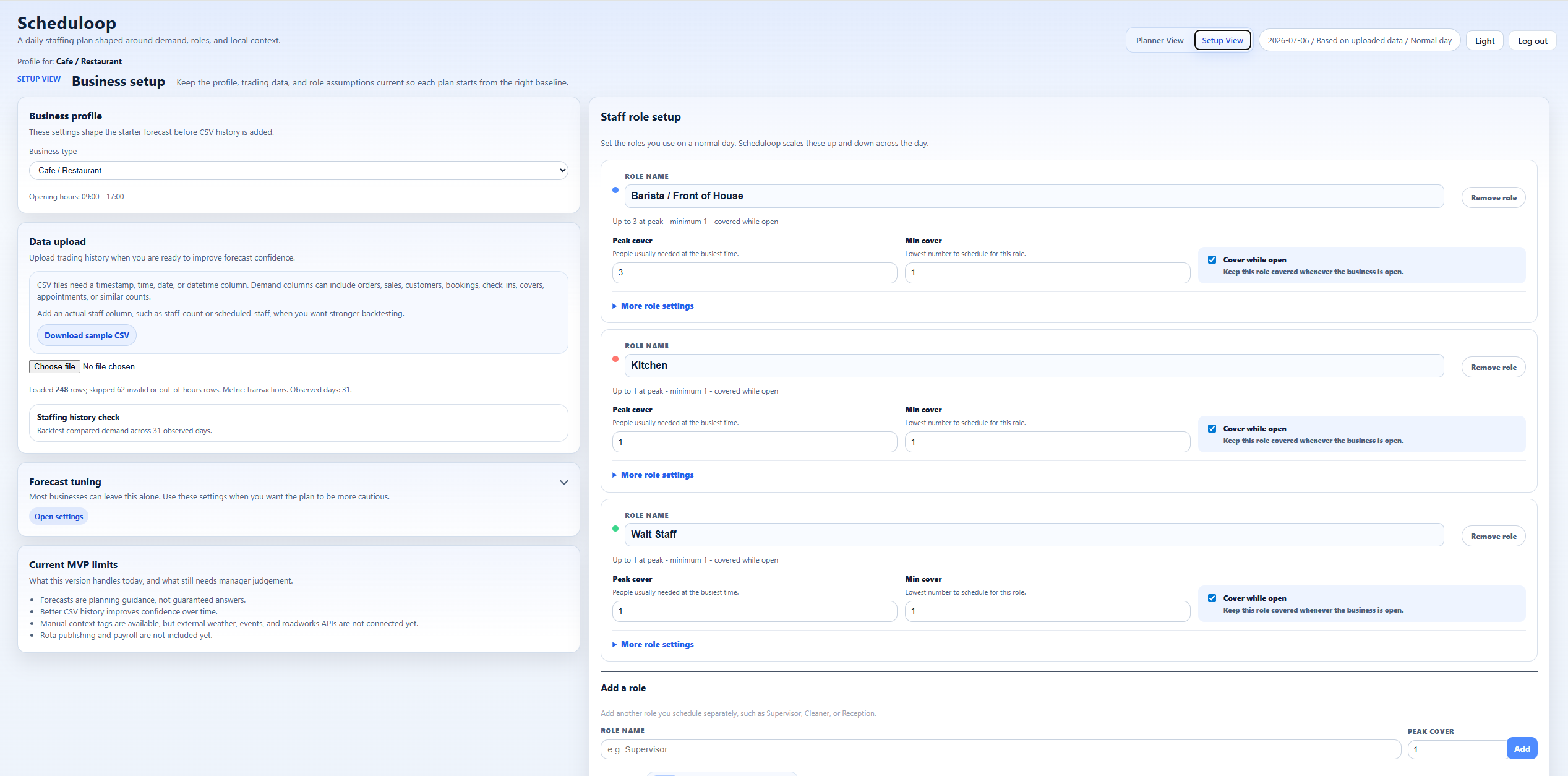Image resolution: width=1568 pixels, height=776 pixels.
Task: Click 'Rota publishing and payroll' limit bullet
Action: [126, 636]
